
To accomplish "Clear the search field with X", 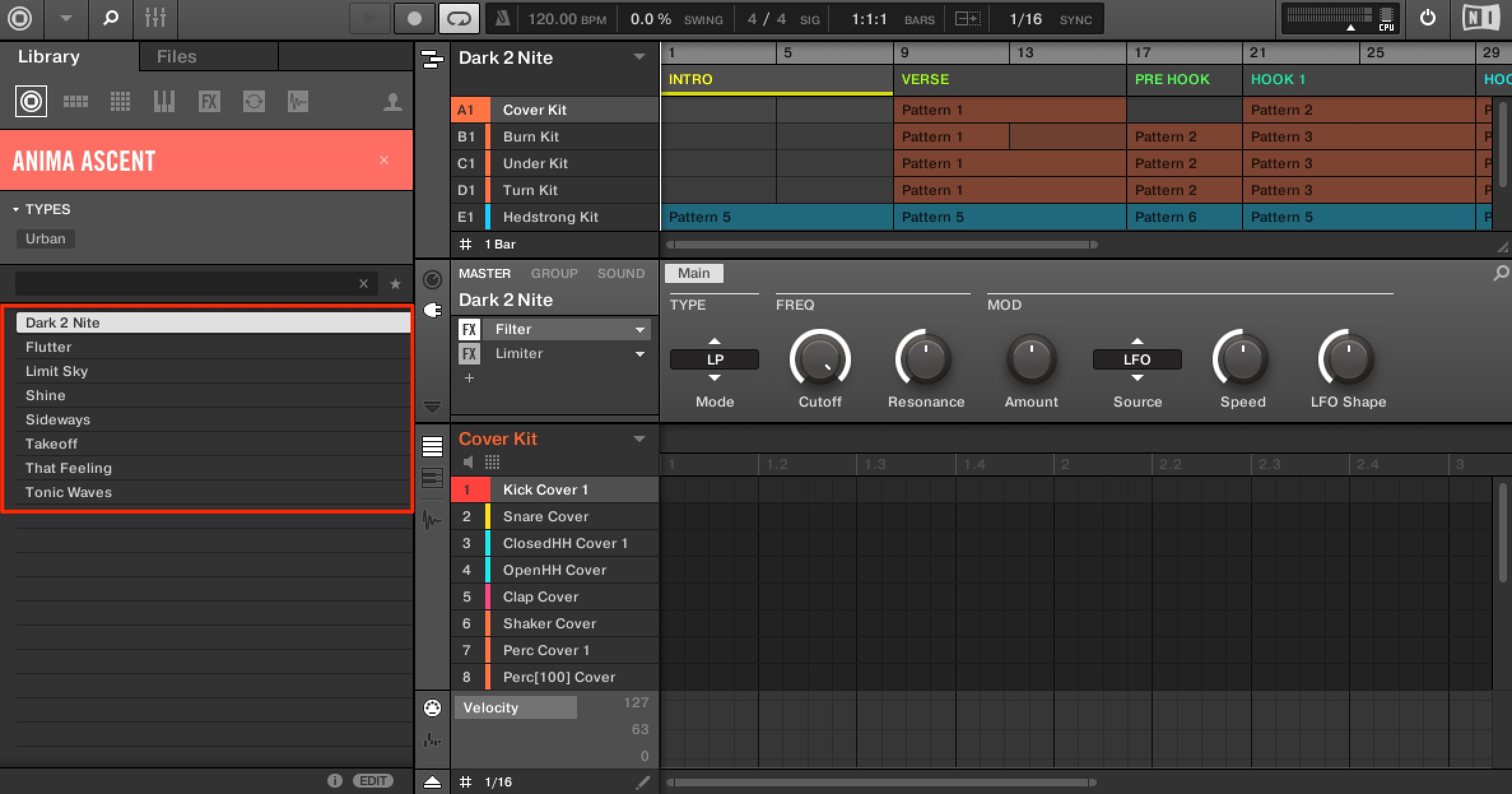I will pyautogui.click(x=364, y=284).
